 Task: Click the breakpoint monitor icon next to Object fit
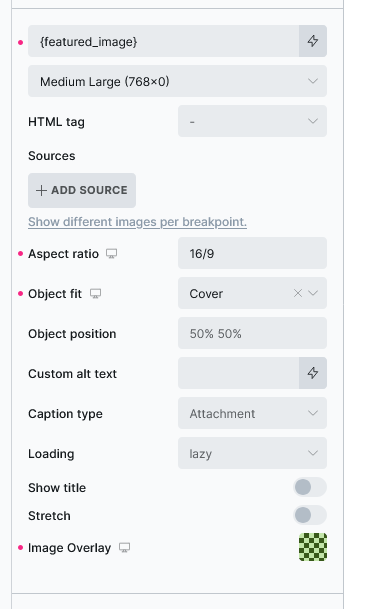[x=96, y=294]
